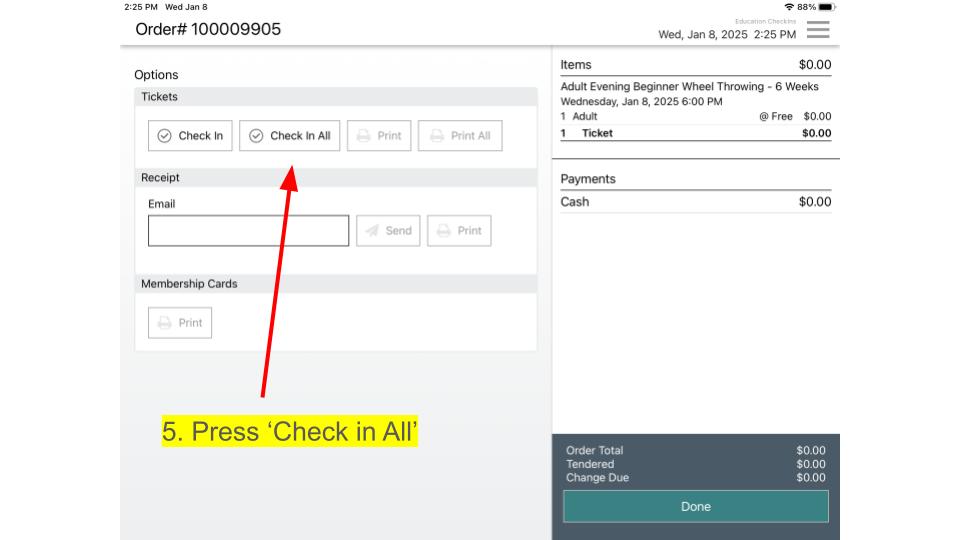Print the membership cards
The height and width of the screenshot is (540, 960).
(180, 323)
